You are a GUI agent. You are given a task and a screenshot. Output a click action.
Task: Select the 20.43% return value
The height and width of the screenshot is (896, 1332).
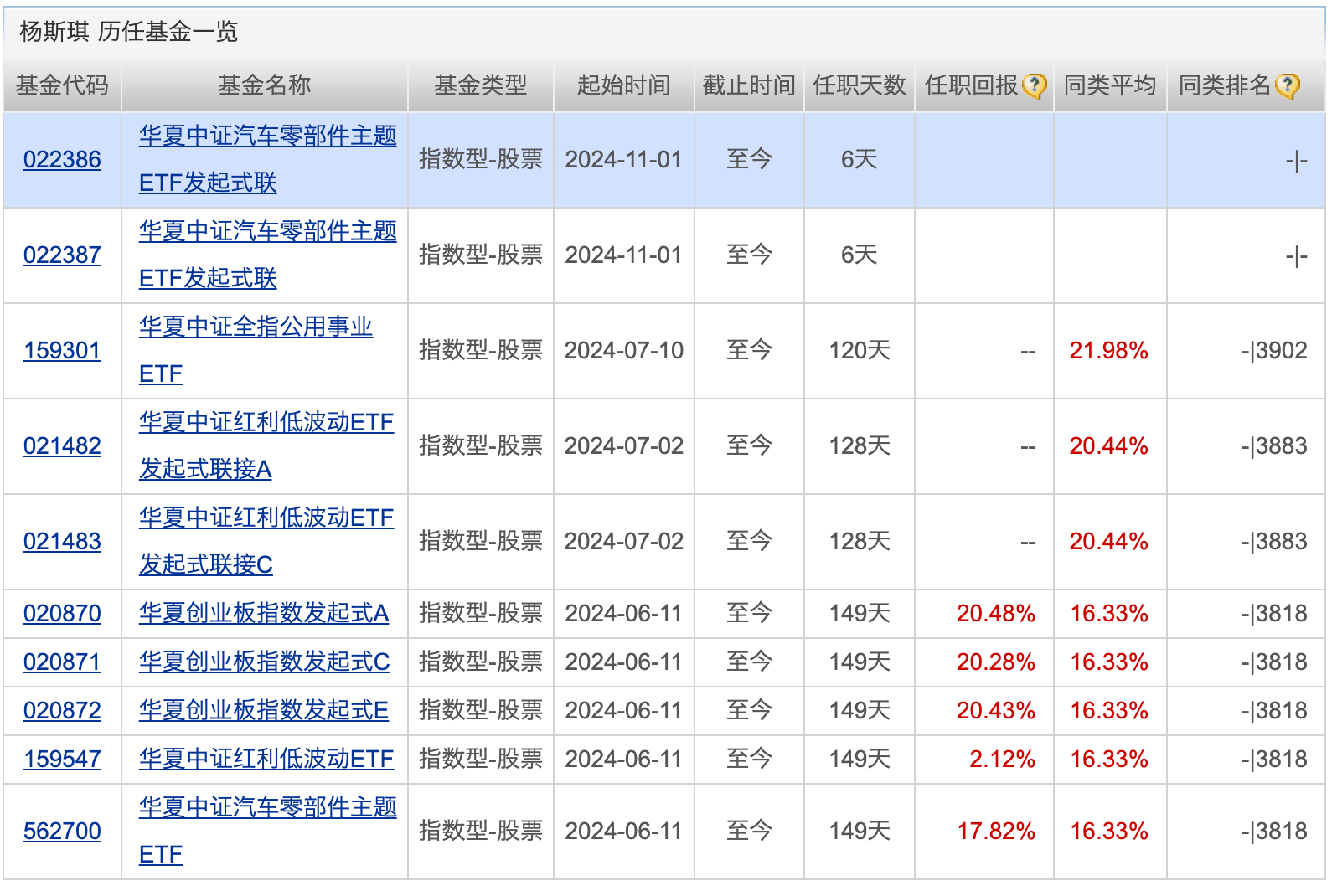click(996, 710)
